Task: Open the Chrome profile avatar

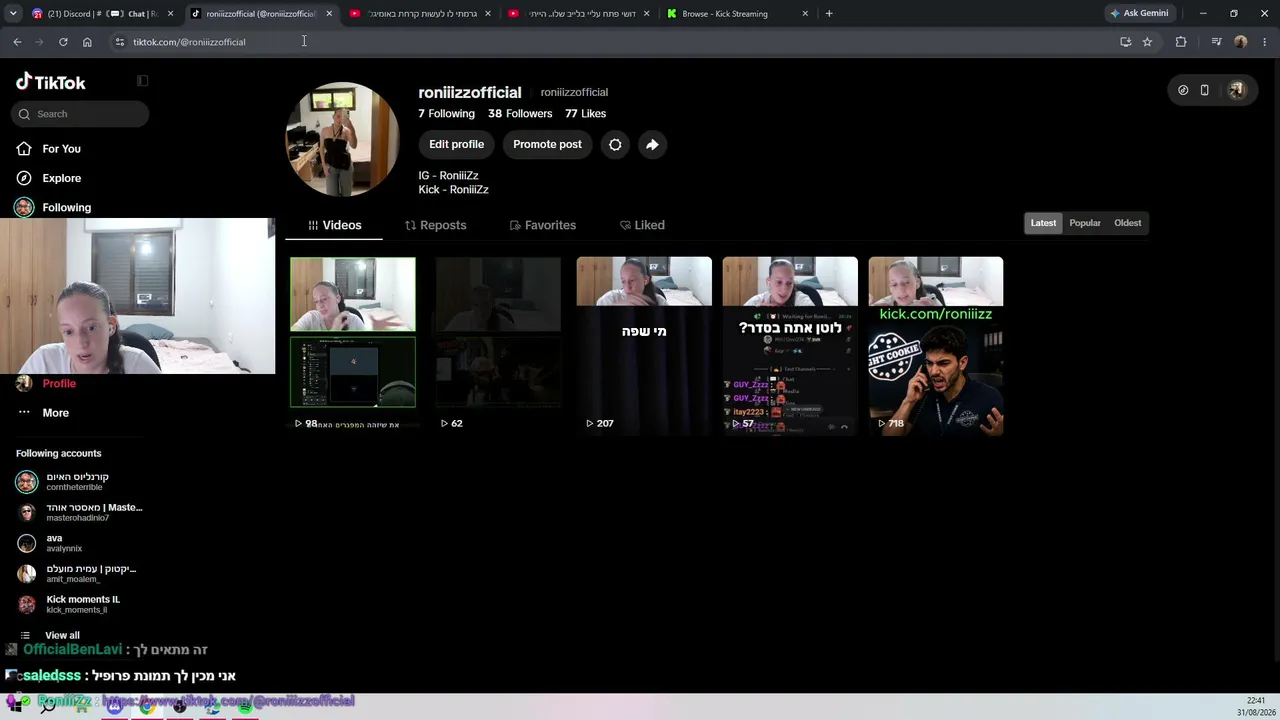Action: click(1241, 42)
